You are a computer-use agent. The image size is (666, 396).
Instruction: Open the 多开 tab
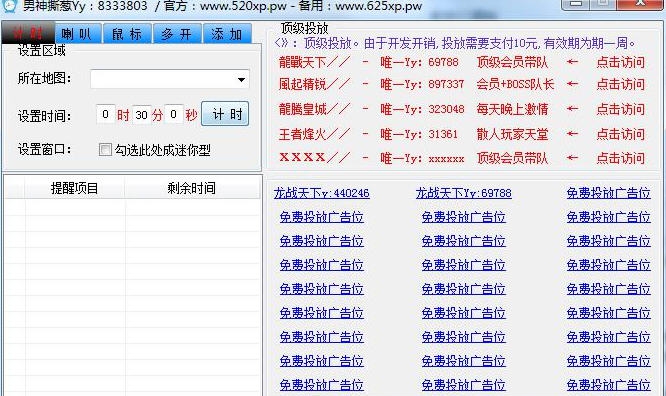click(177, 34)
